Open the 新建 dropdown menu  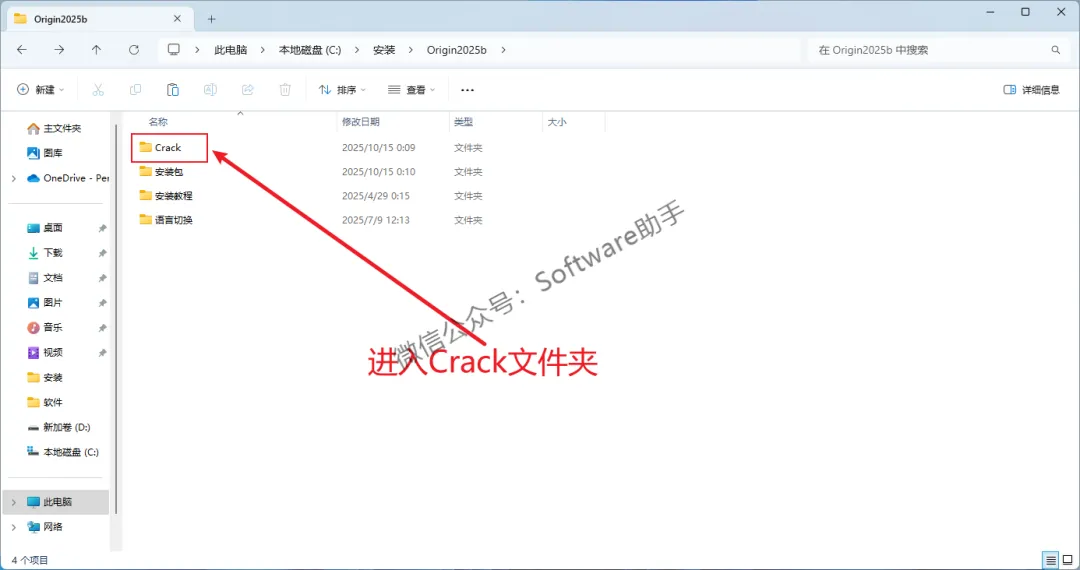click(x=41, y=89)
